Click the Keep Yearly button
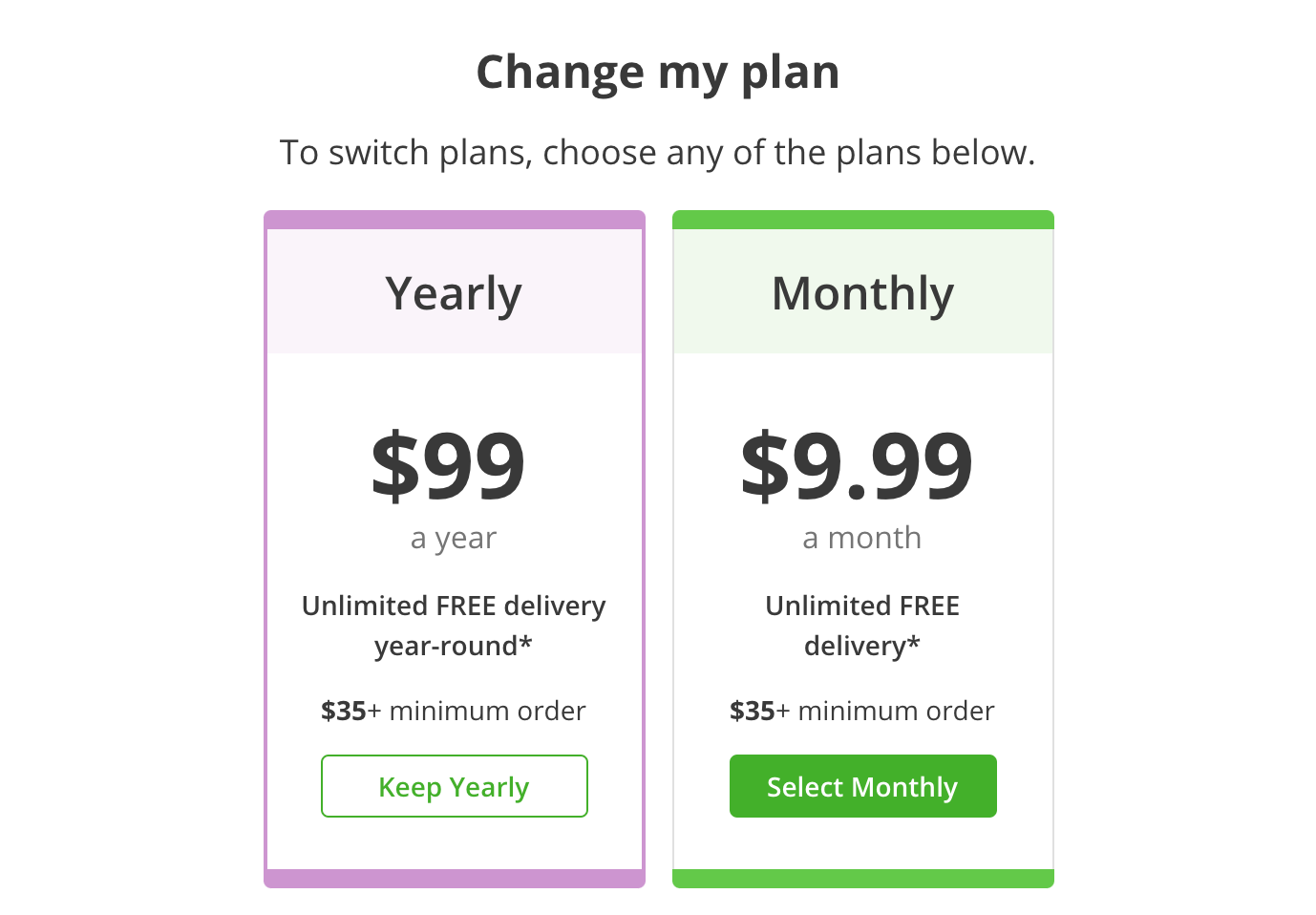1316x915 pixels. click(454, 786)
